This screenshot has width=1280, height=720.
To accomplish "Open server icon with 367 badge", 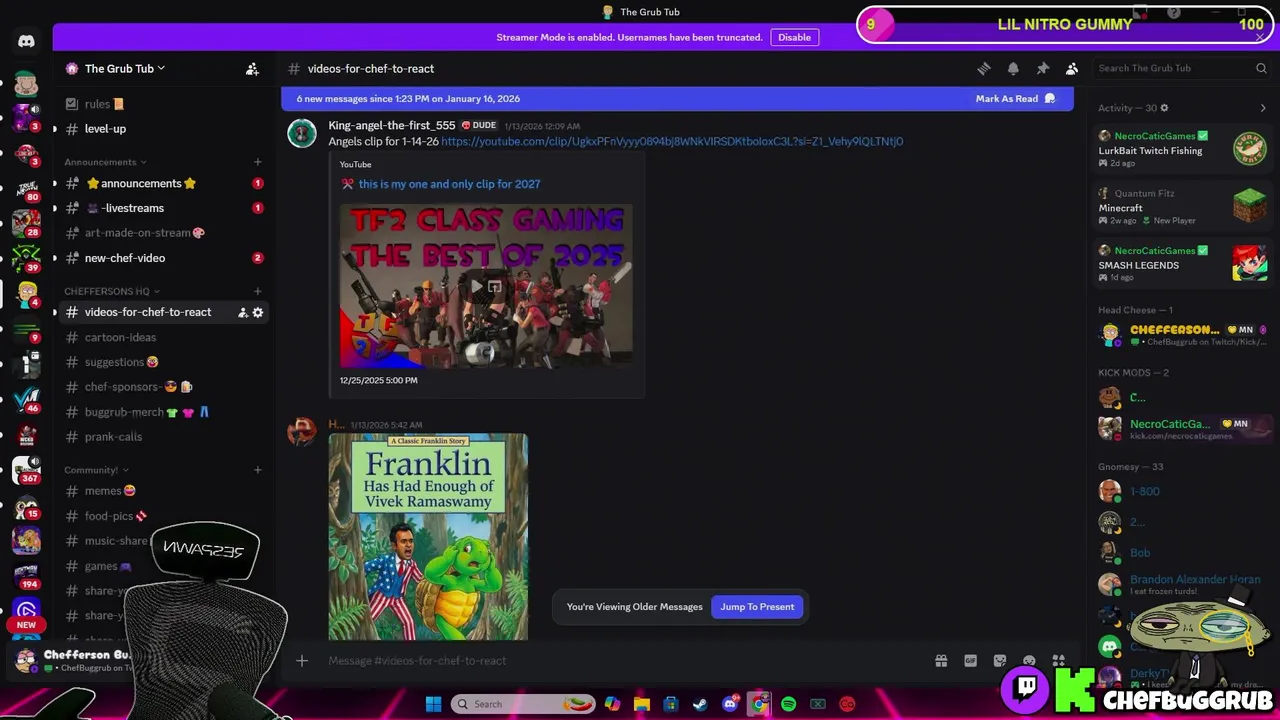I will coord(26,470).
